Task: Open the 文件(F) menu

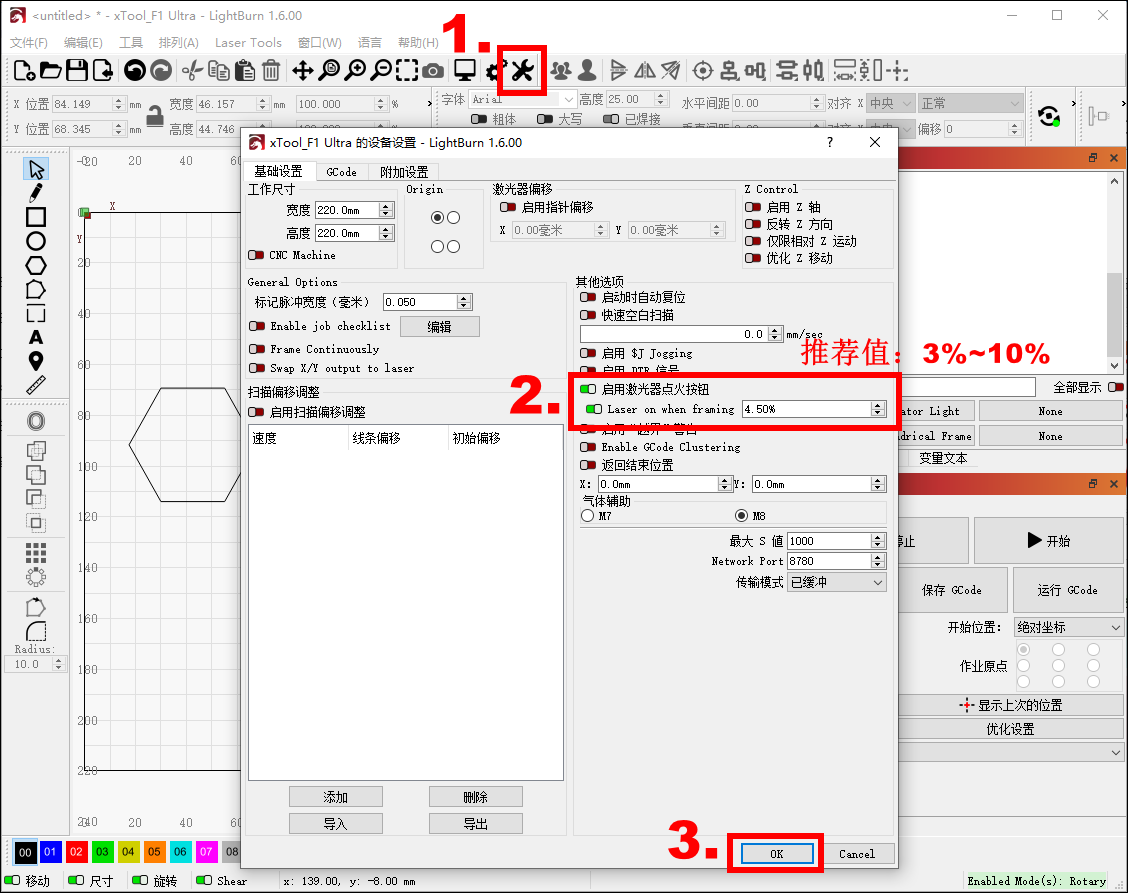Action: tap(29, 42)
